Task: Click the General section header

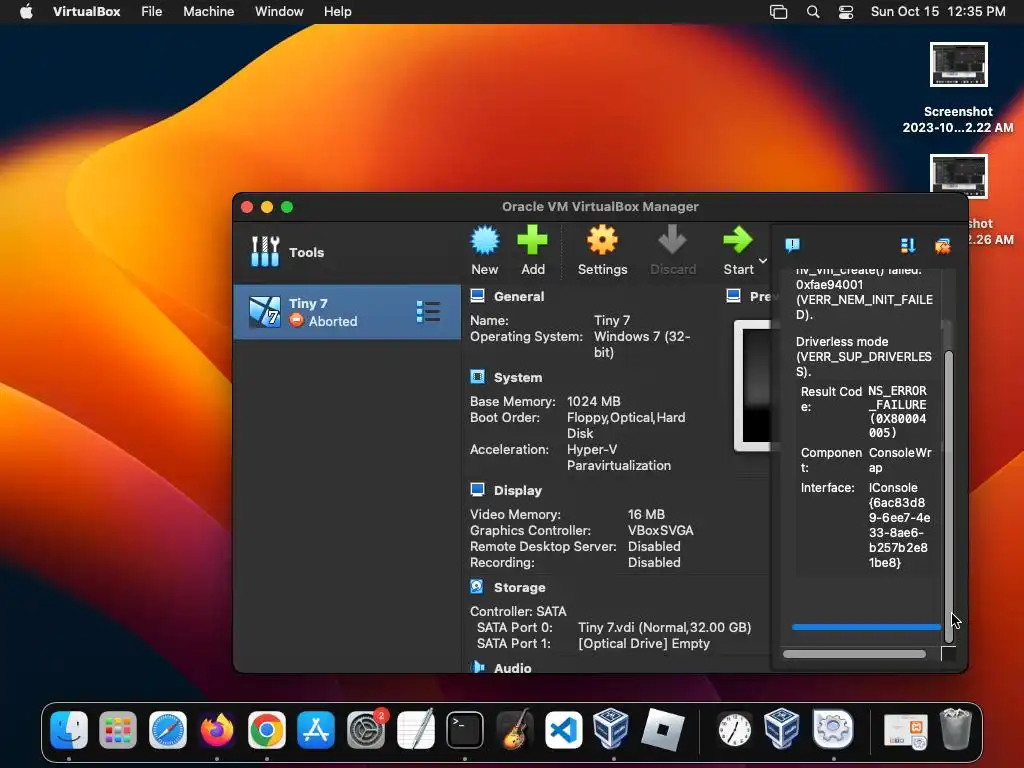Action: click(519, 296)
